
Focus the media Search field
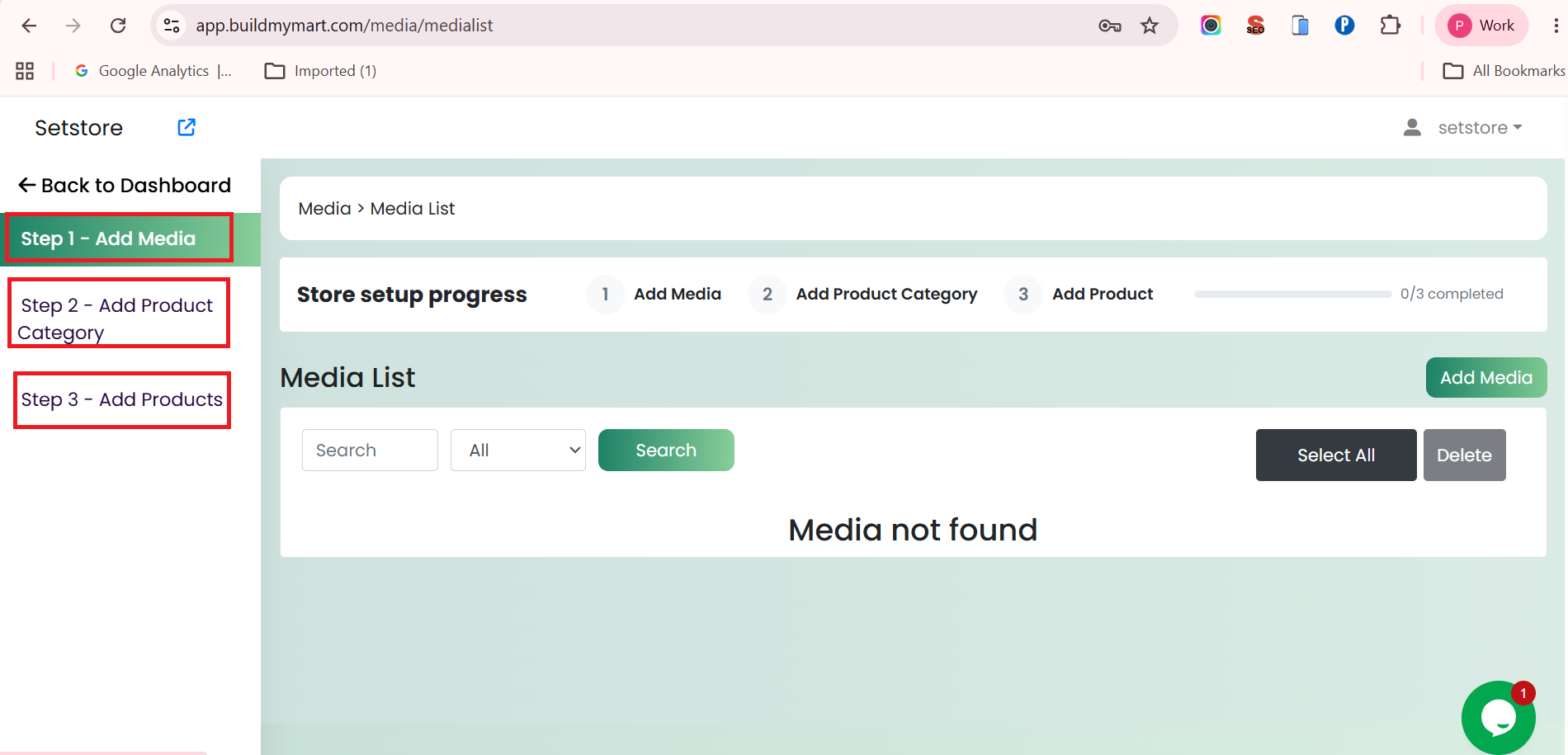tap(370, 451)
